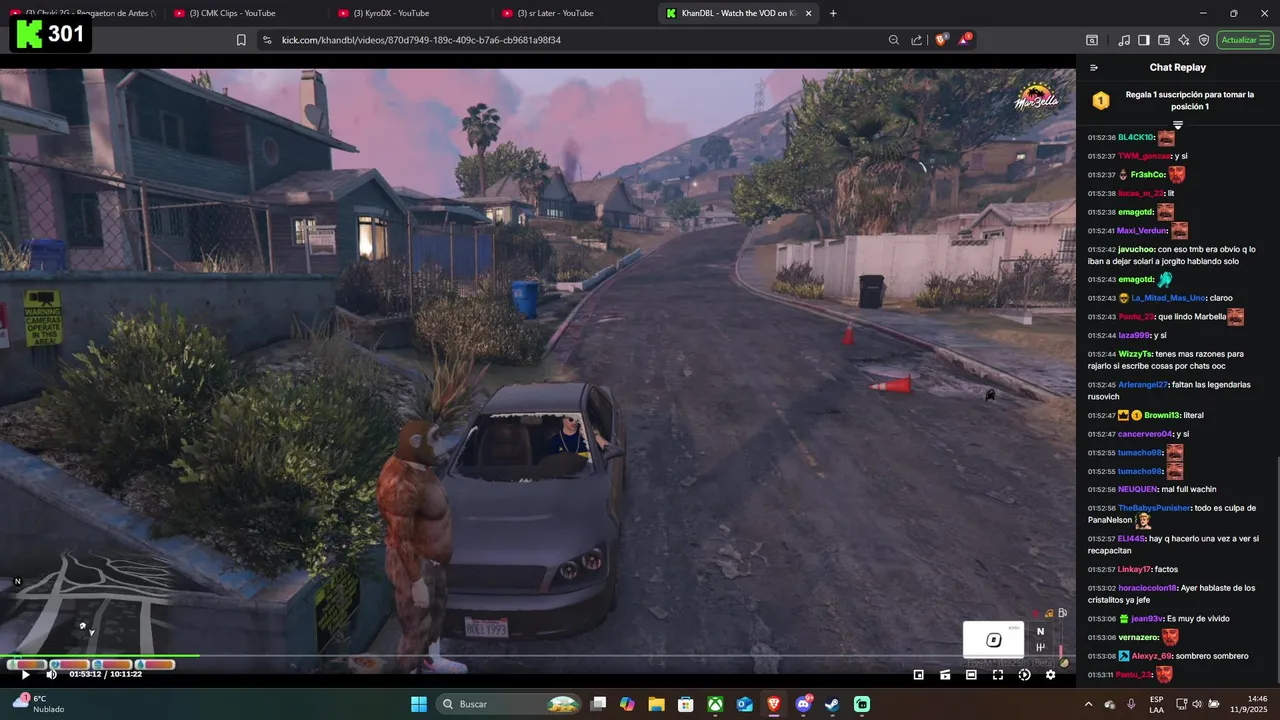Click username TheBabysPunisher in chat

(x=1154, y=508)
